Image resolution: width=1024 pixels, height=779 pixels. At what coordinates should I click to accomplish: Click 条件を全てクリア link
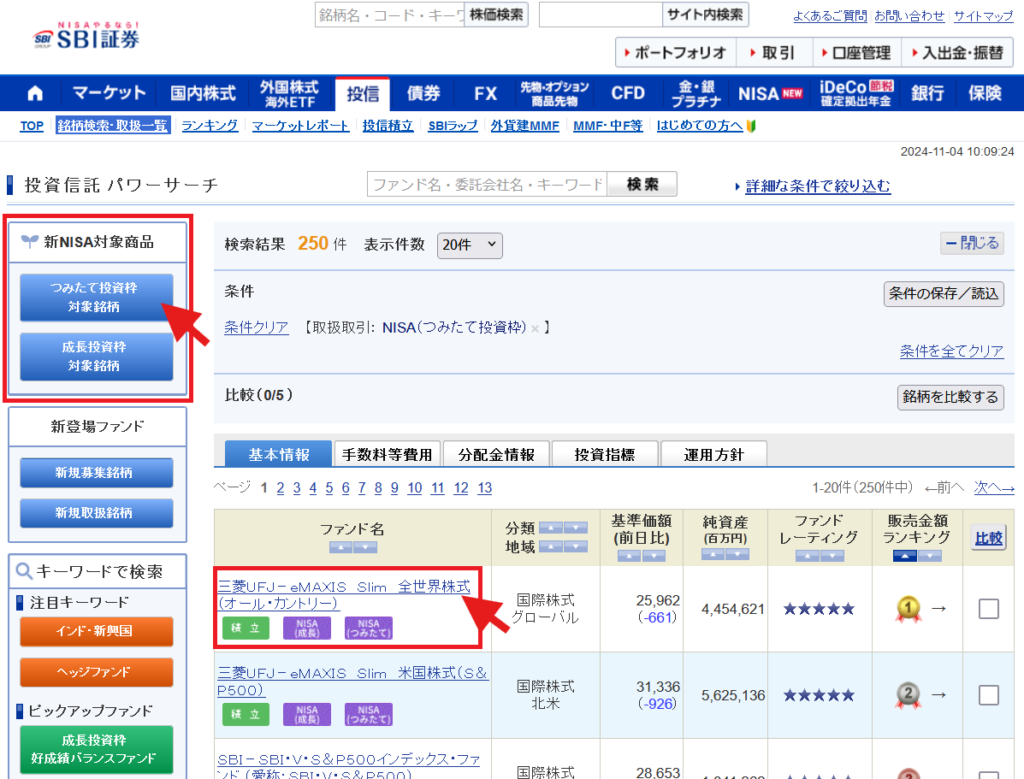tap(952, 351)
